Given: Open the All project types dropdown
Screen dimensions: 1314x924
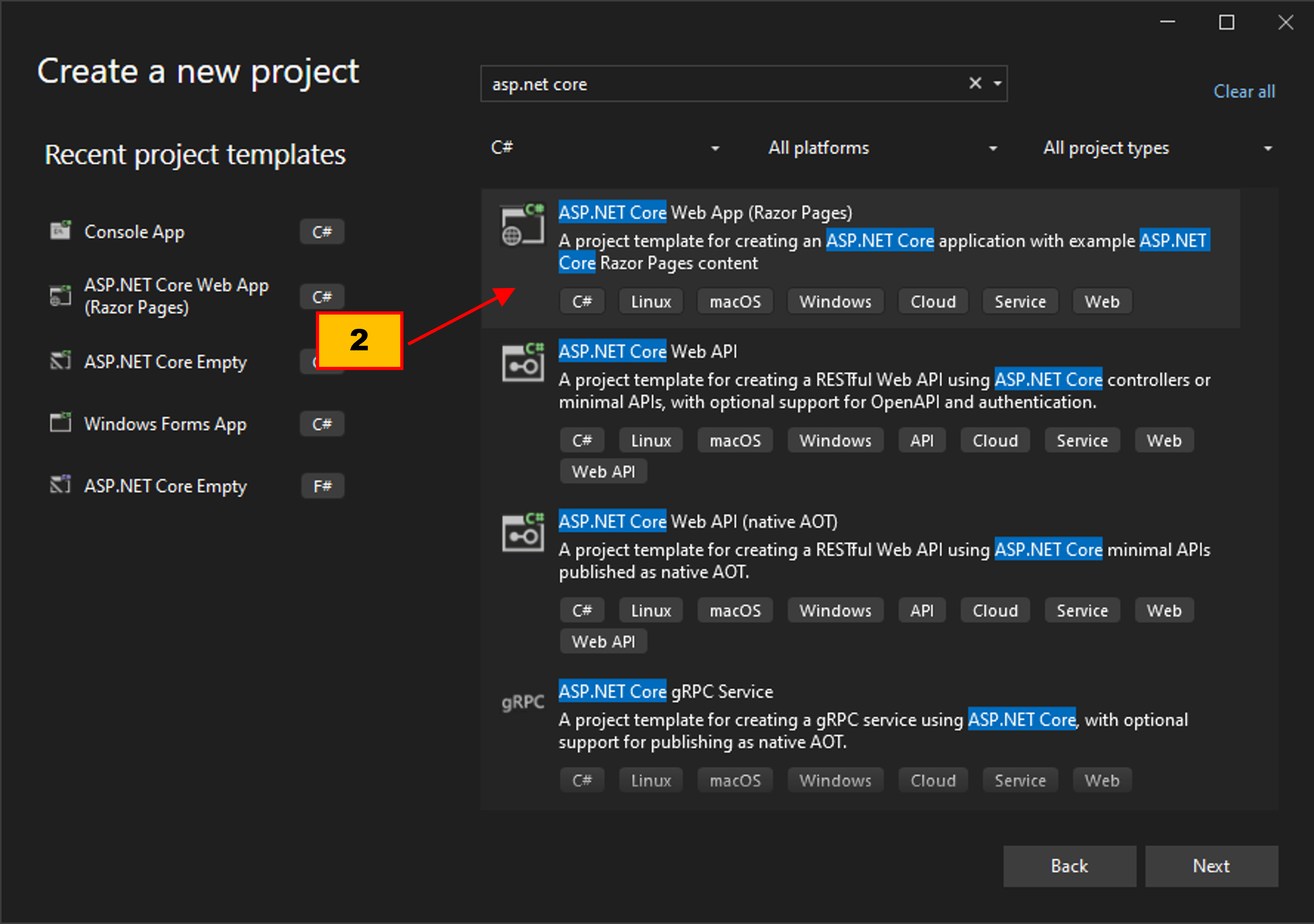Looking at the screenshot, I should [x=1268, y=148].
